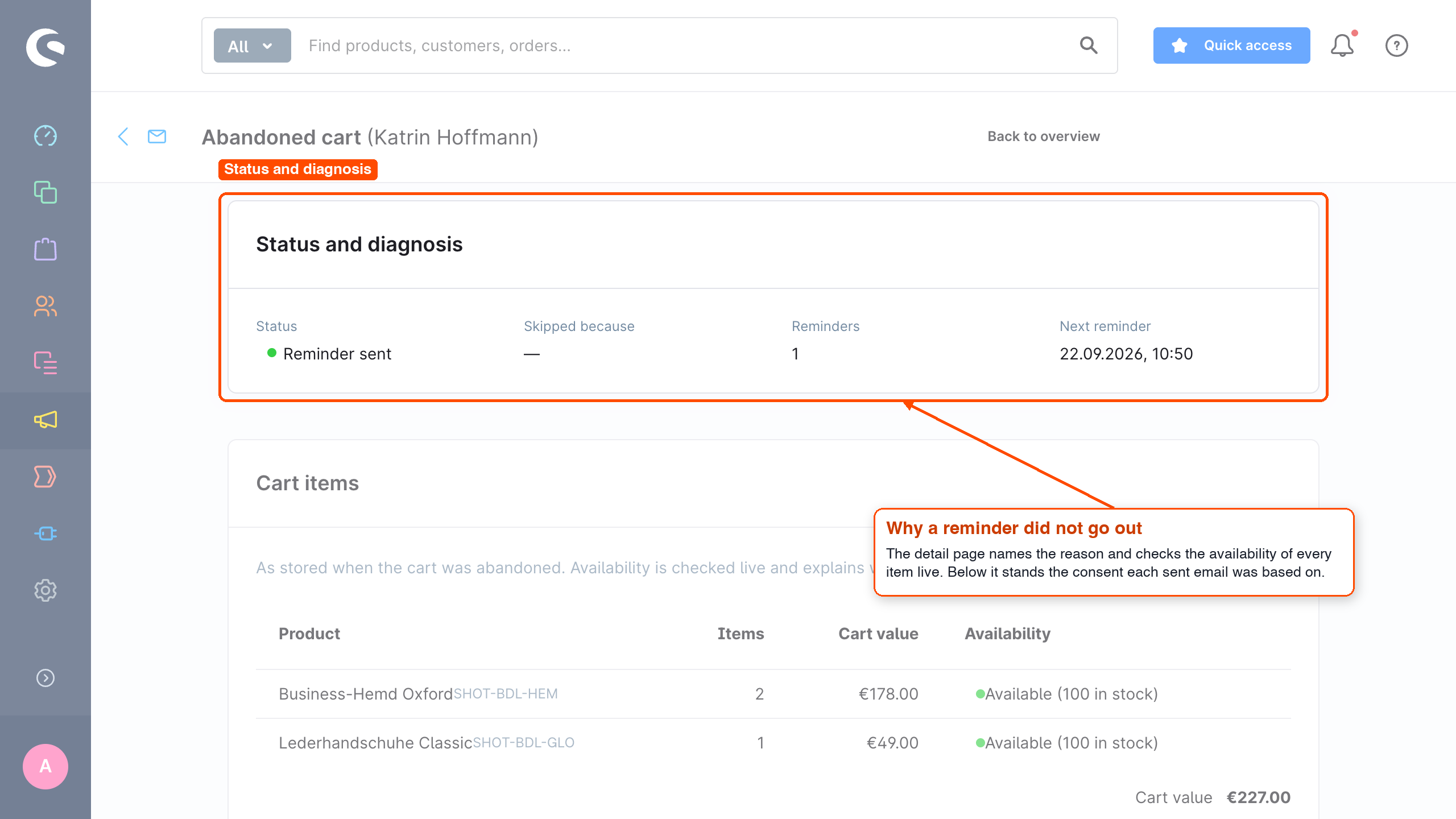Click the Cart items card heading

[308, 483]
